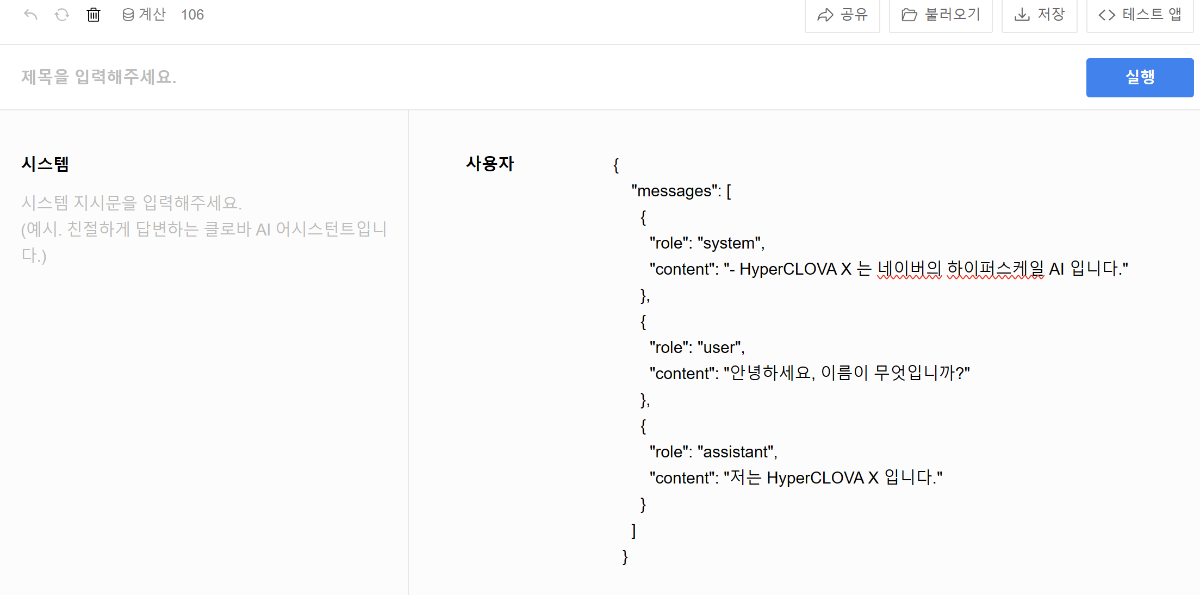
Task: Place cursor on "role": "system" line
Action: pyautogui.click(x=707, y=243)
